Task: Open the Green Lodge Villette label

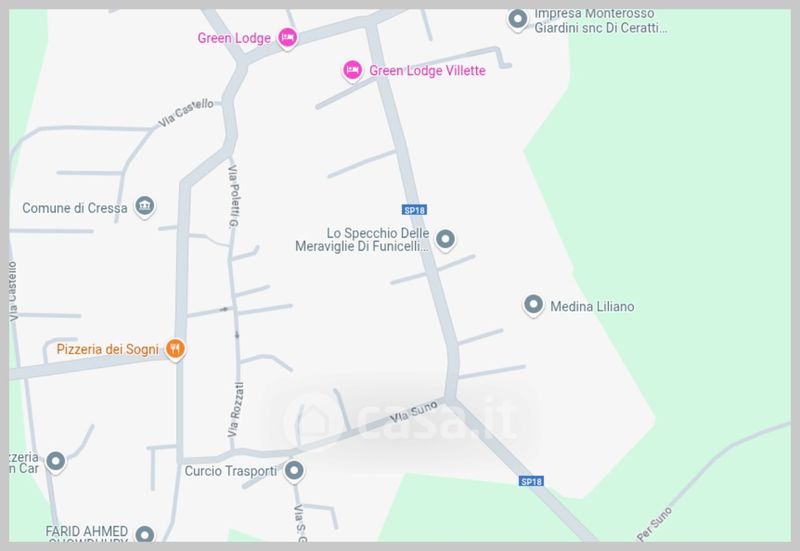Action: pyautogui.click(x=427, y=70)
